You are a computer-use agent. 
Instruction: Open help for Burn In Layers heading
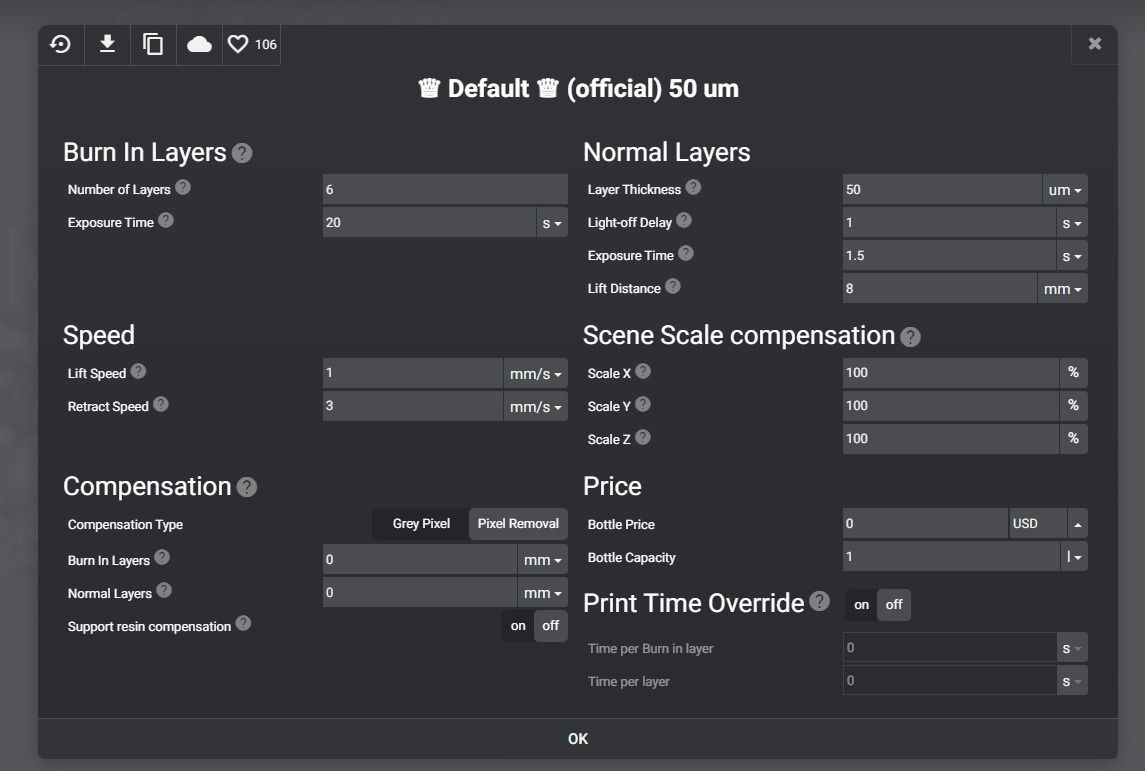click(242, 153)
